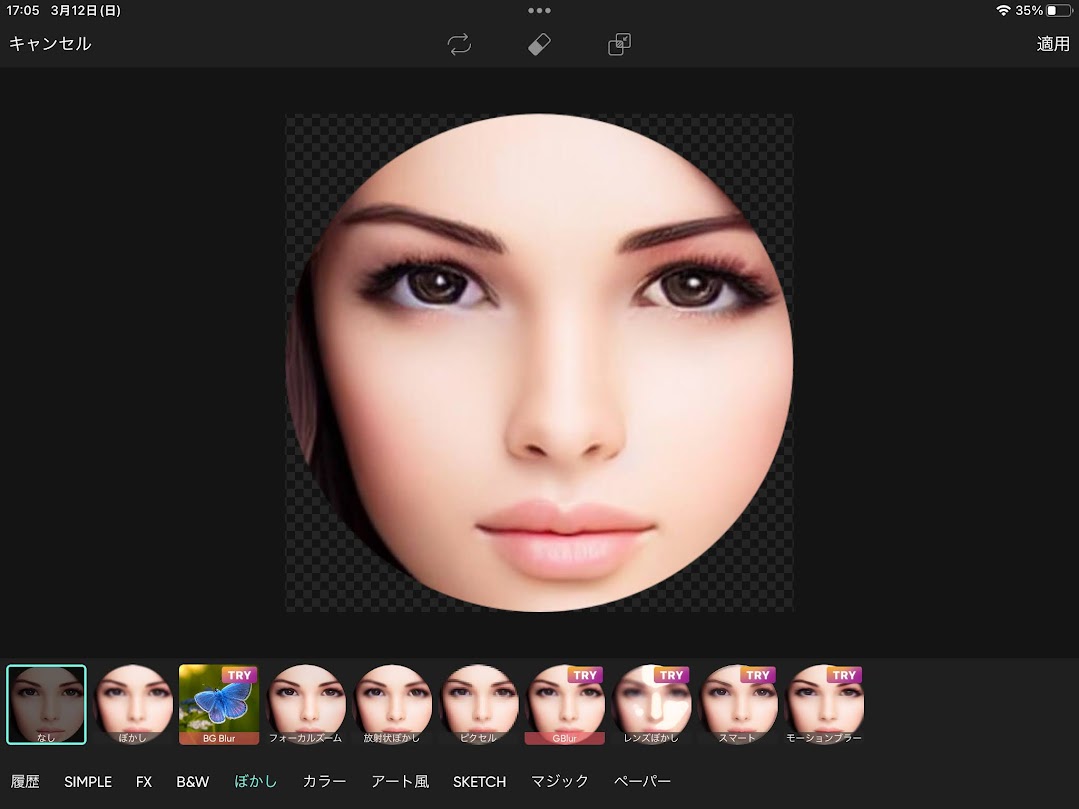Switch to the 履歴 history tab
This screenshot has height=809, width=1079.
25,781
